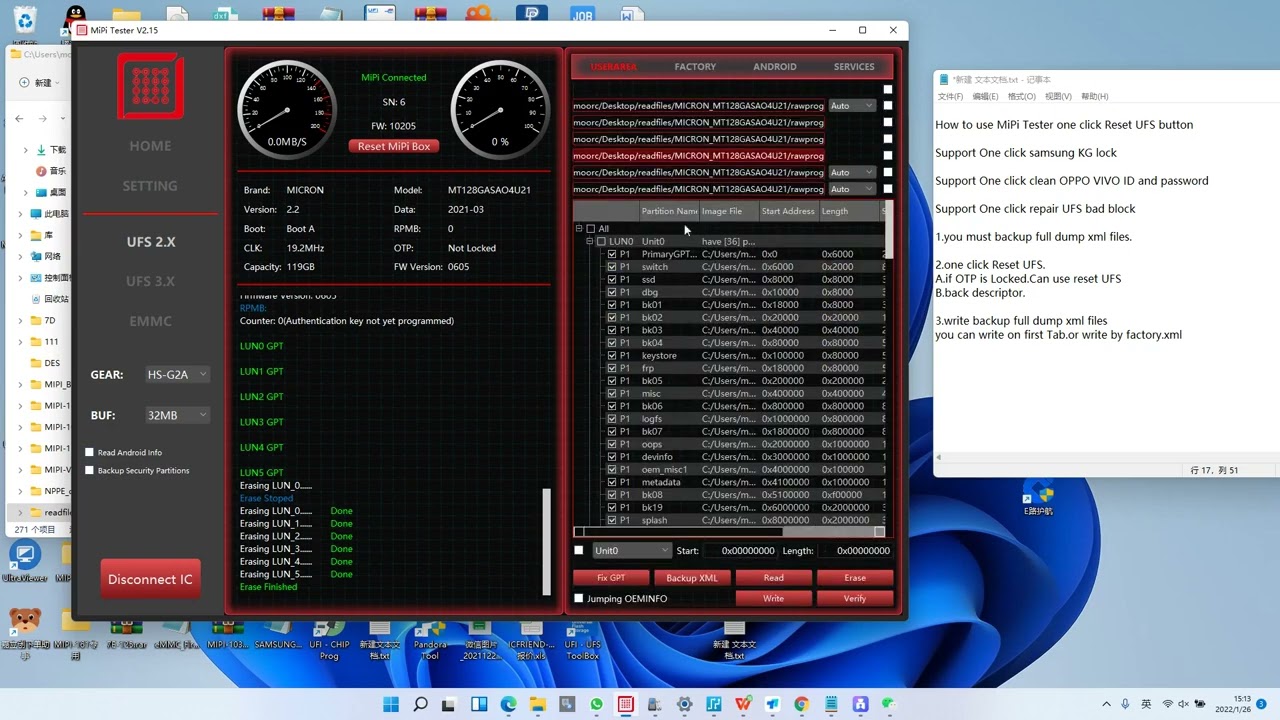Click Disconnect IC button
1280x720 pixels.
(150, 579)
